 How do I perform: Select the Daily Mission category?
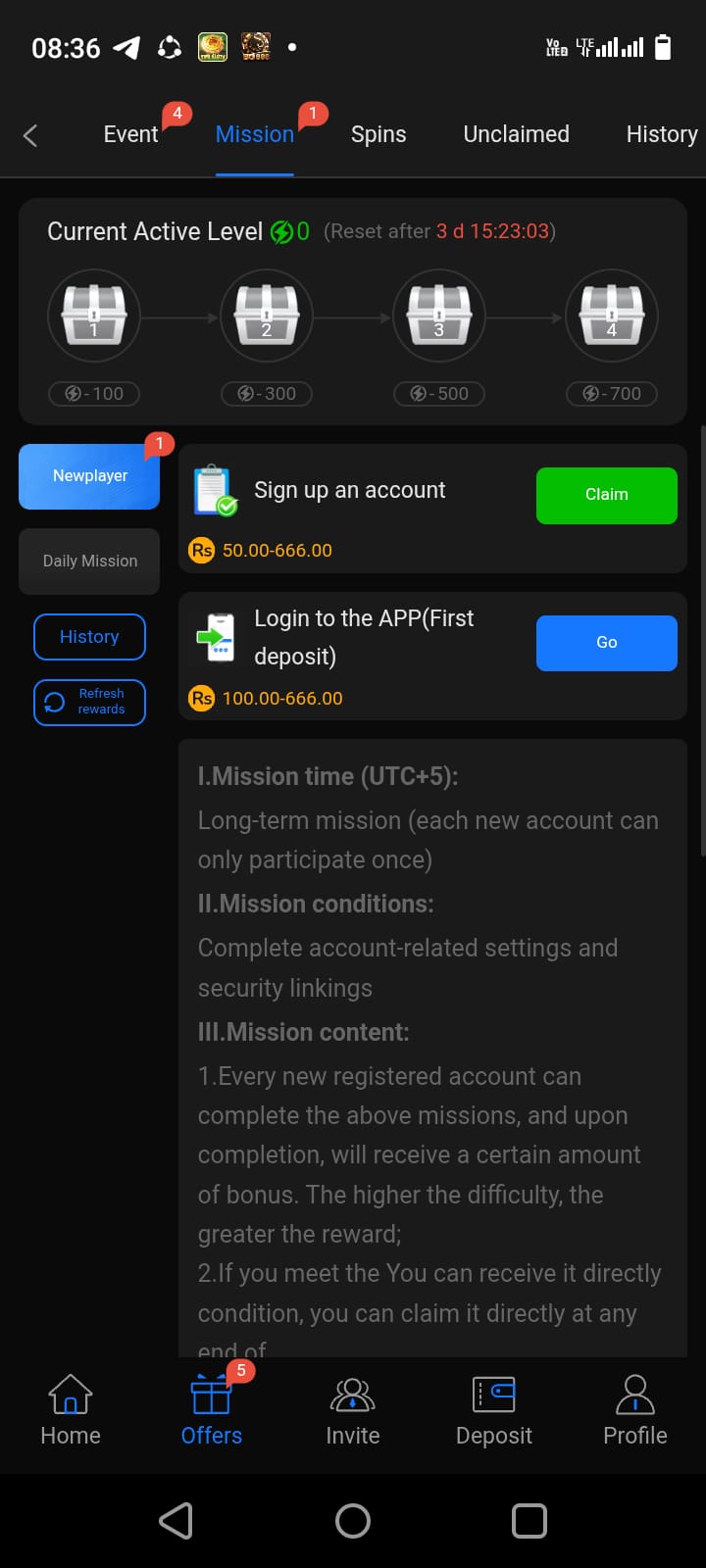click(x=89, y=562)
